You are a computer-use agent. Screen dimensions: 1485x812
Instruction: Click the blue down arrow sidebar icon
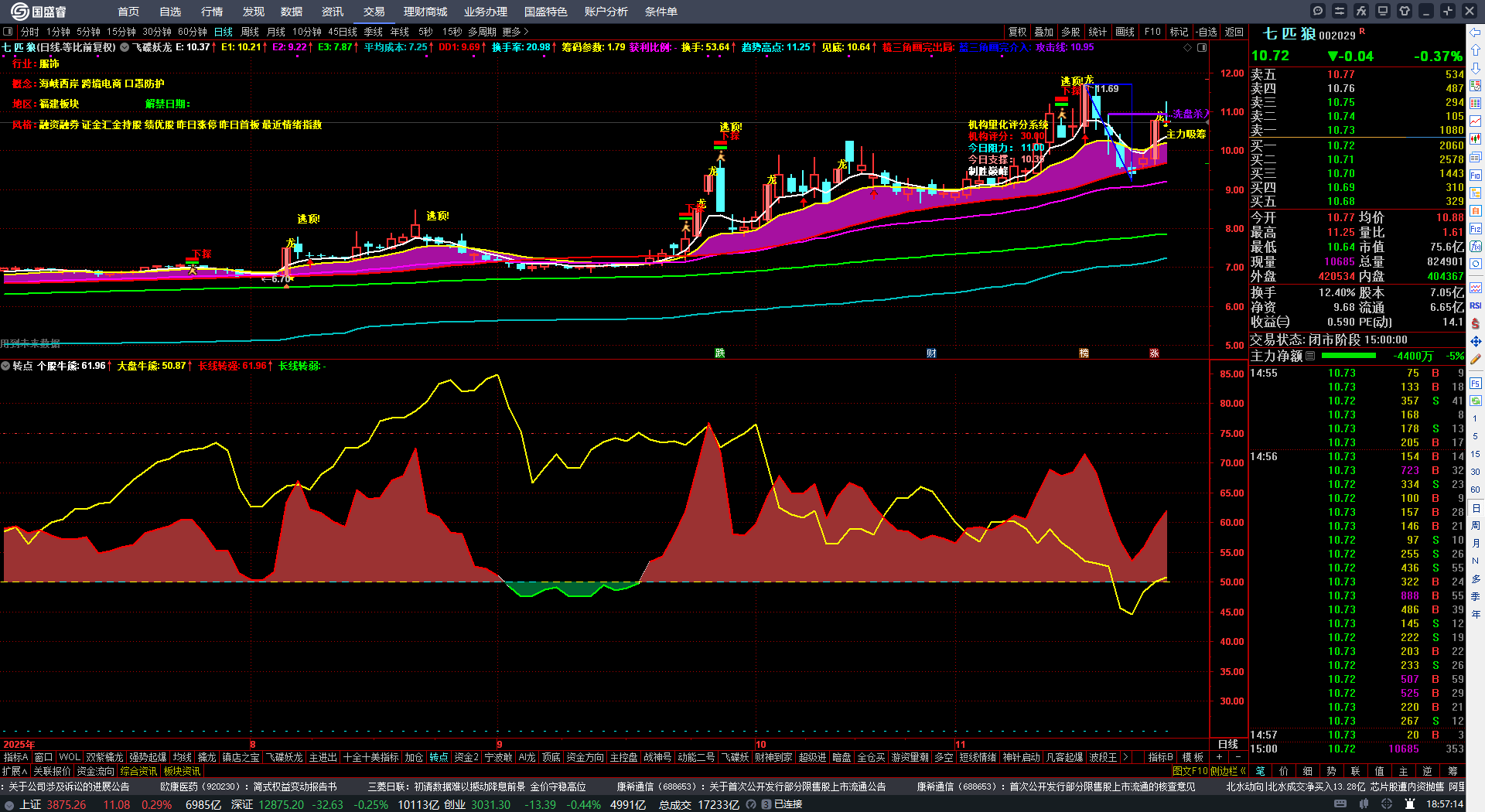click(x=1476, y=67)
